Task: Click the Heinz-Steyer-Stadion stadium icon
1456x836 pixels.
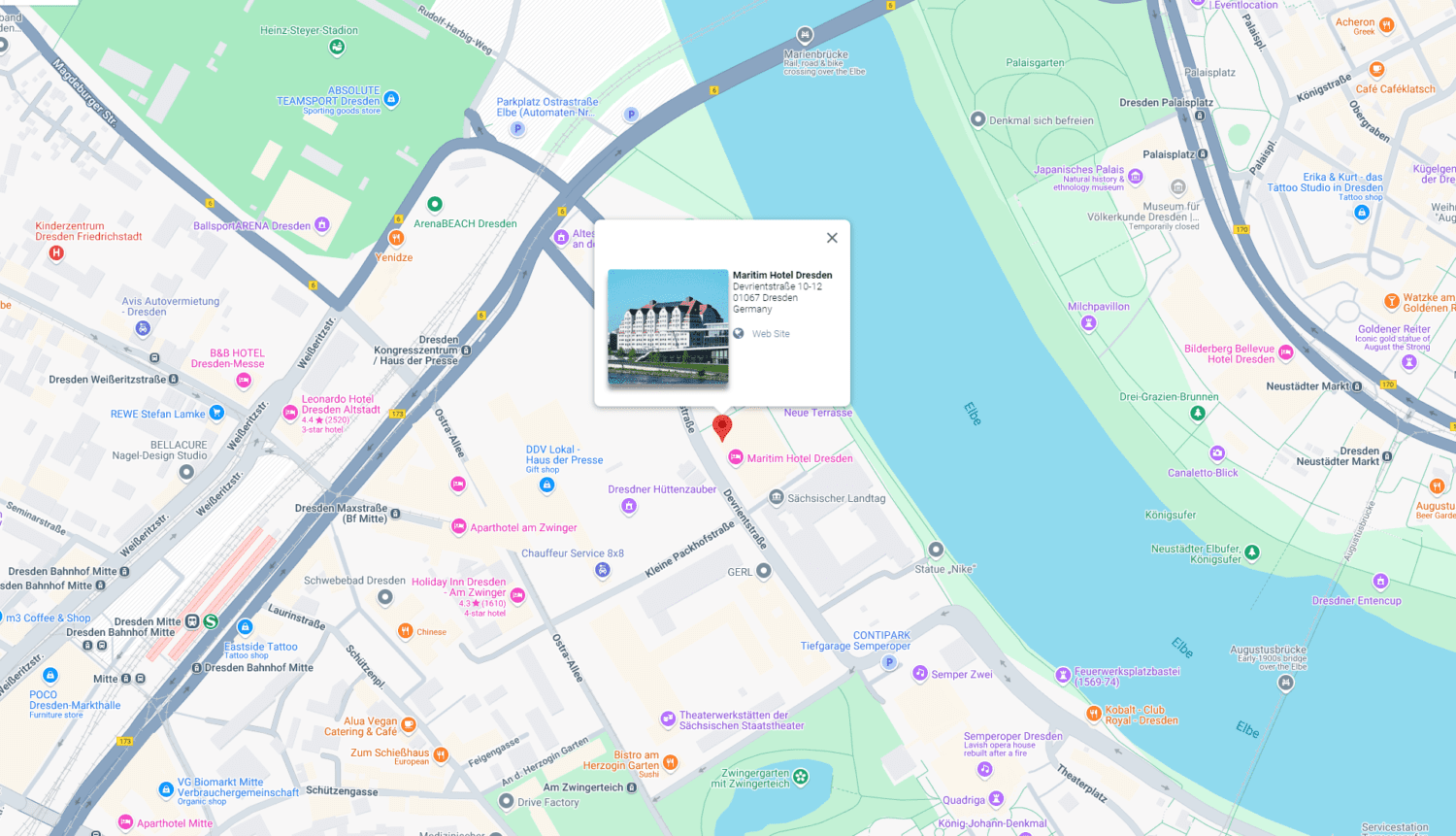Action: [337, 47]
